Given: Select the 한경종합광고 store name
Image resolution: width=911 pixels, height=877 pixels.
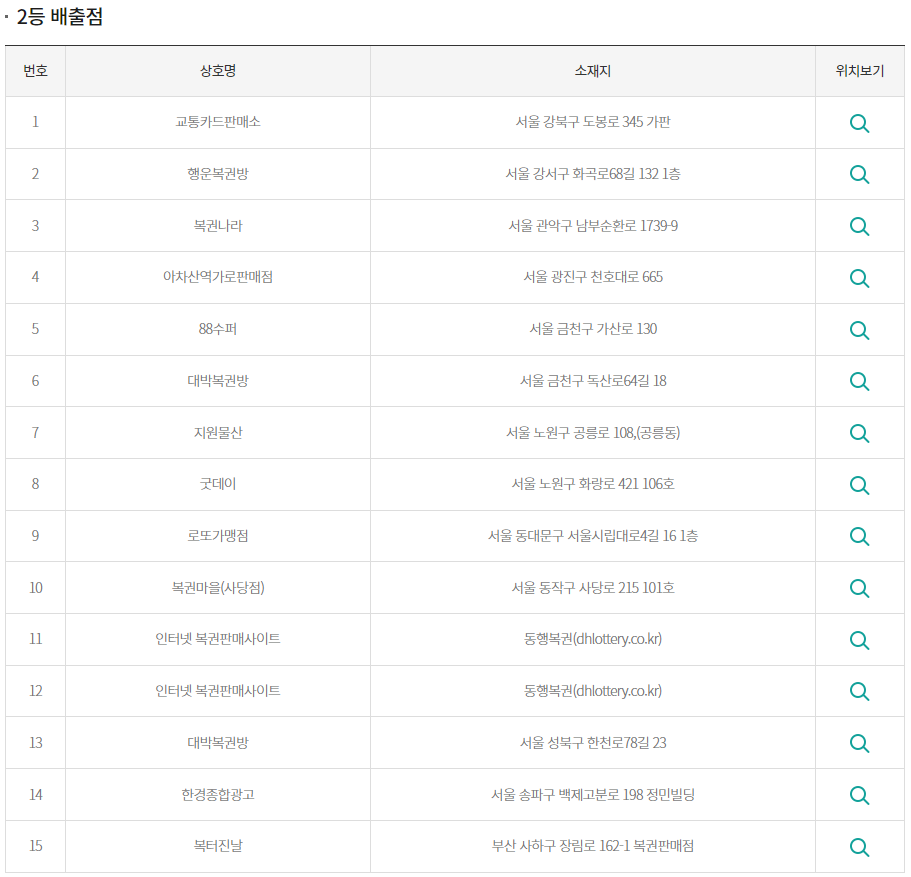Looking at the screenshot, I should (218, 794).
